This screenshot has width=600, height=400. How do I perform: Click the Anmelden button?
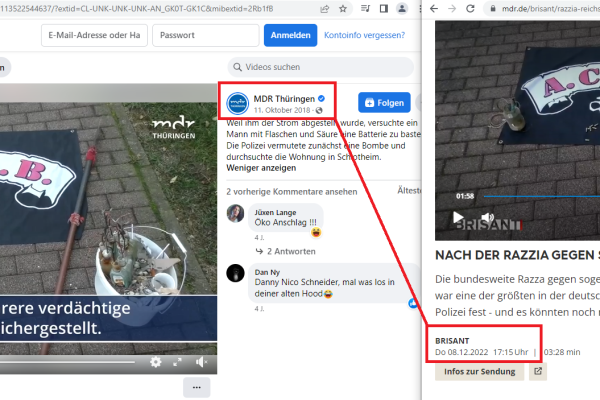(x=290, y=35)
